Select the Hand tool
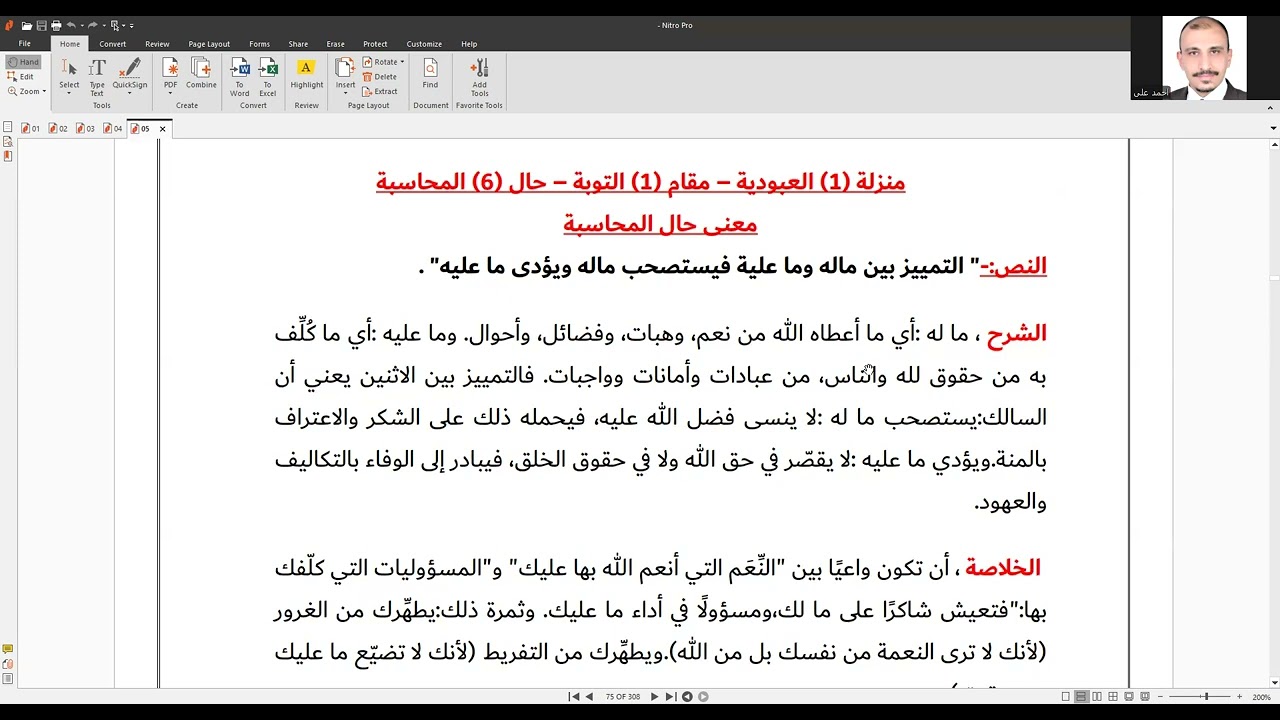 (23, 62)
